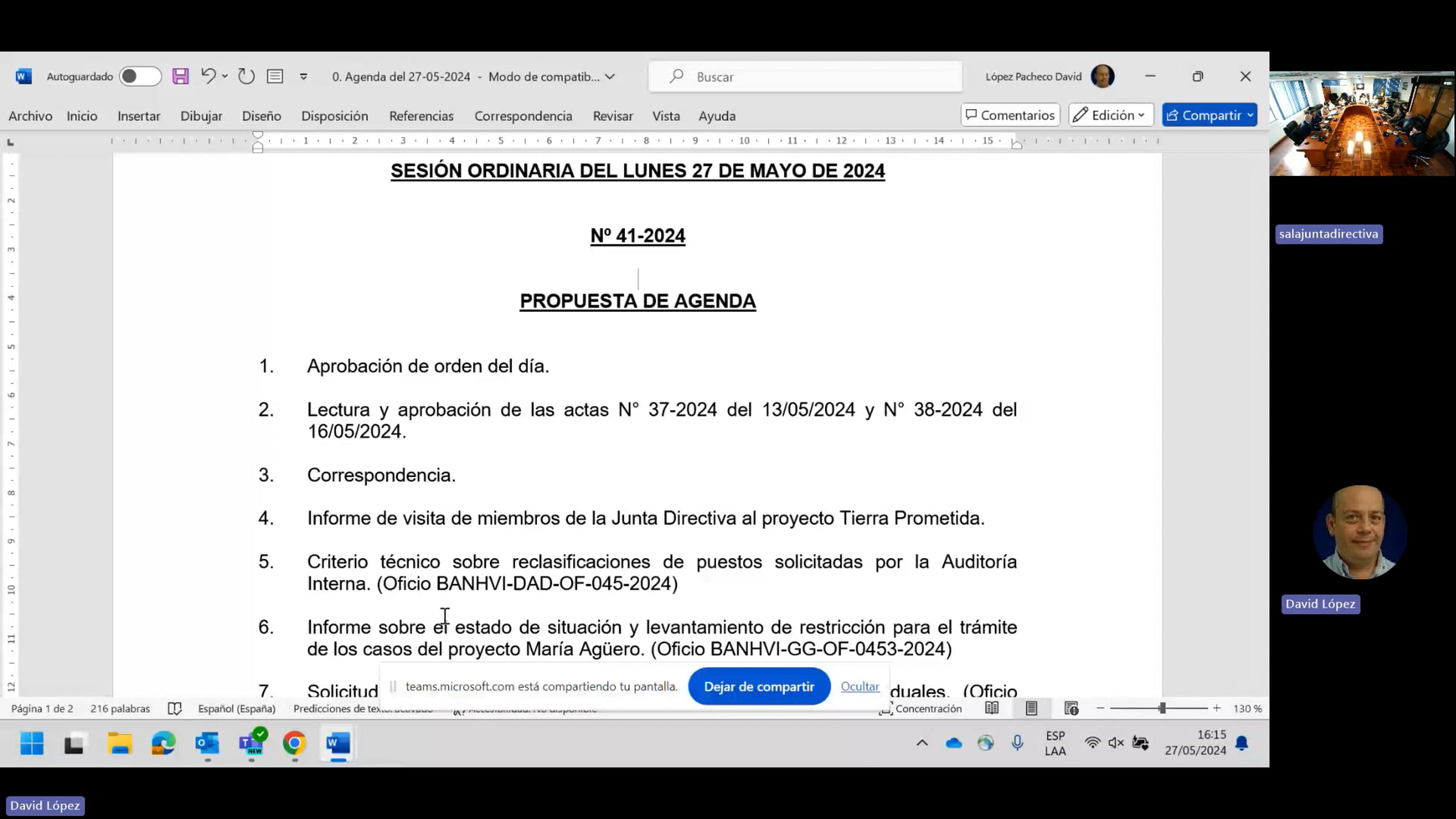Viewport: 1456px width, 819px height.
Task: Open the Revisar tab
Action: click(x=613, y=116)
